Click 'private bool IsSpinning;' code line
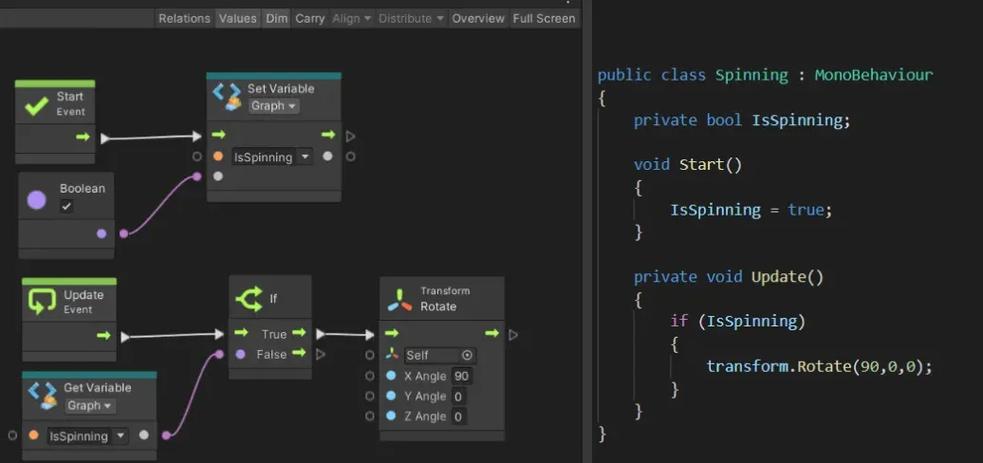The image size is (983, 463). [742, 120]
